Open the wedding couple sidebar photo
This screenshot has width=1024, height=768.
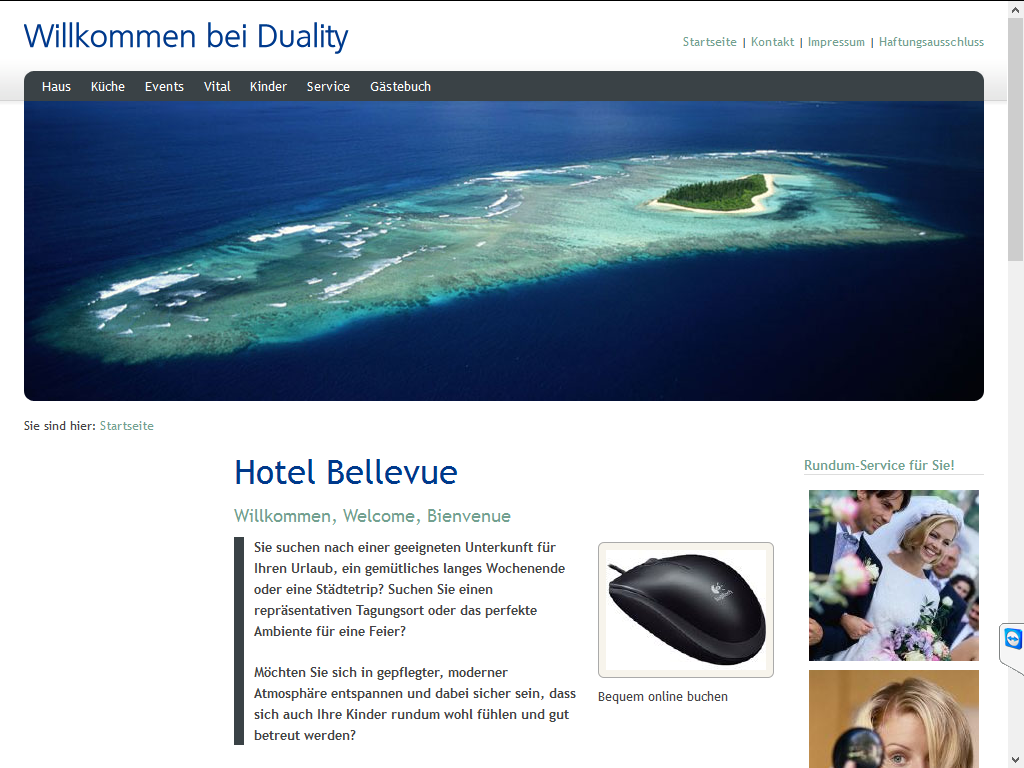click(893, 575)
